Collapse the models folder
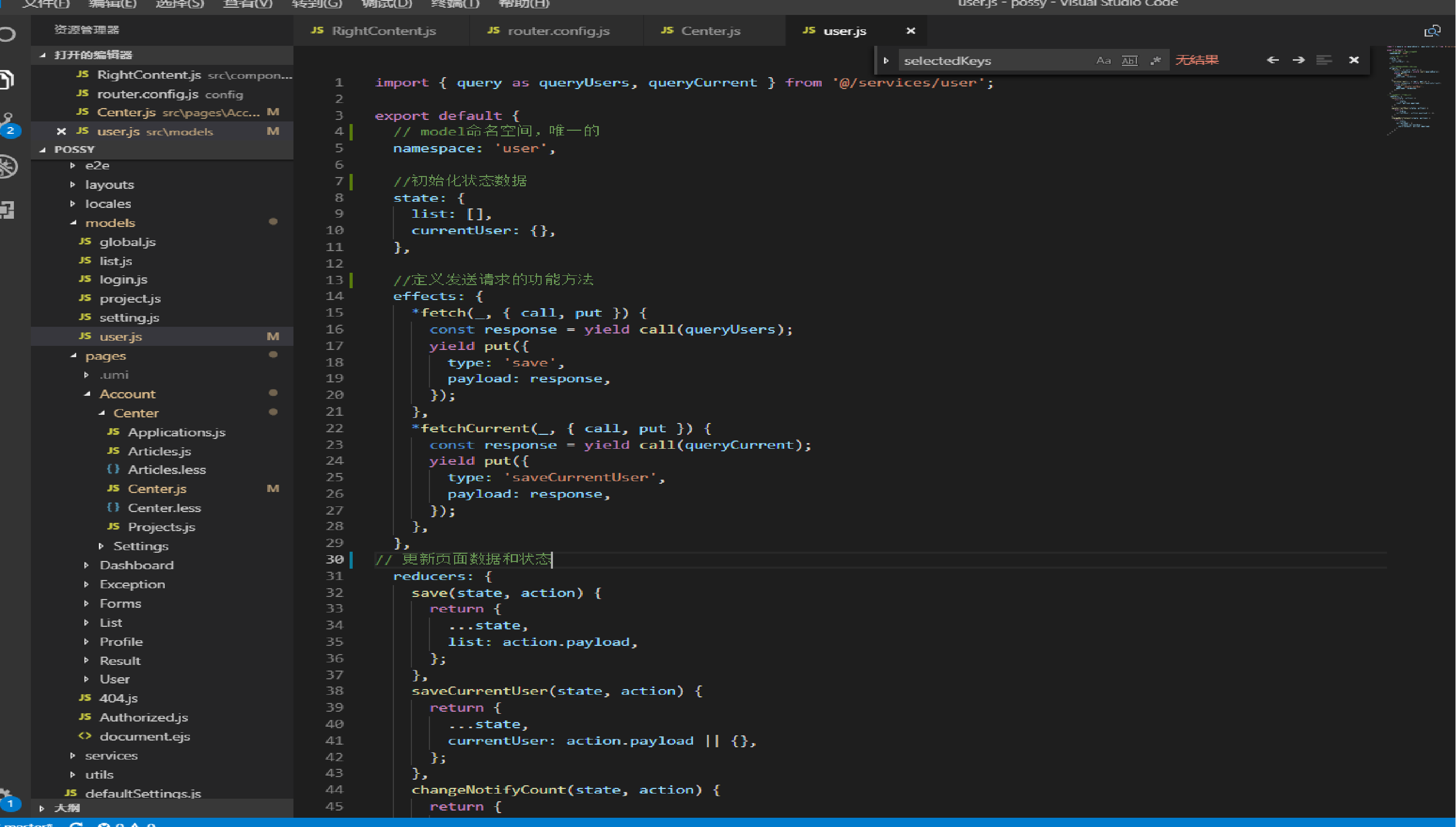Screen dimensions: 1456x827 (x=110, y=223)
